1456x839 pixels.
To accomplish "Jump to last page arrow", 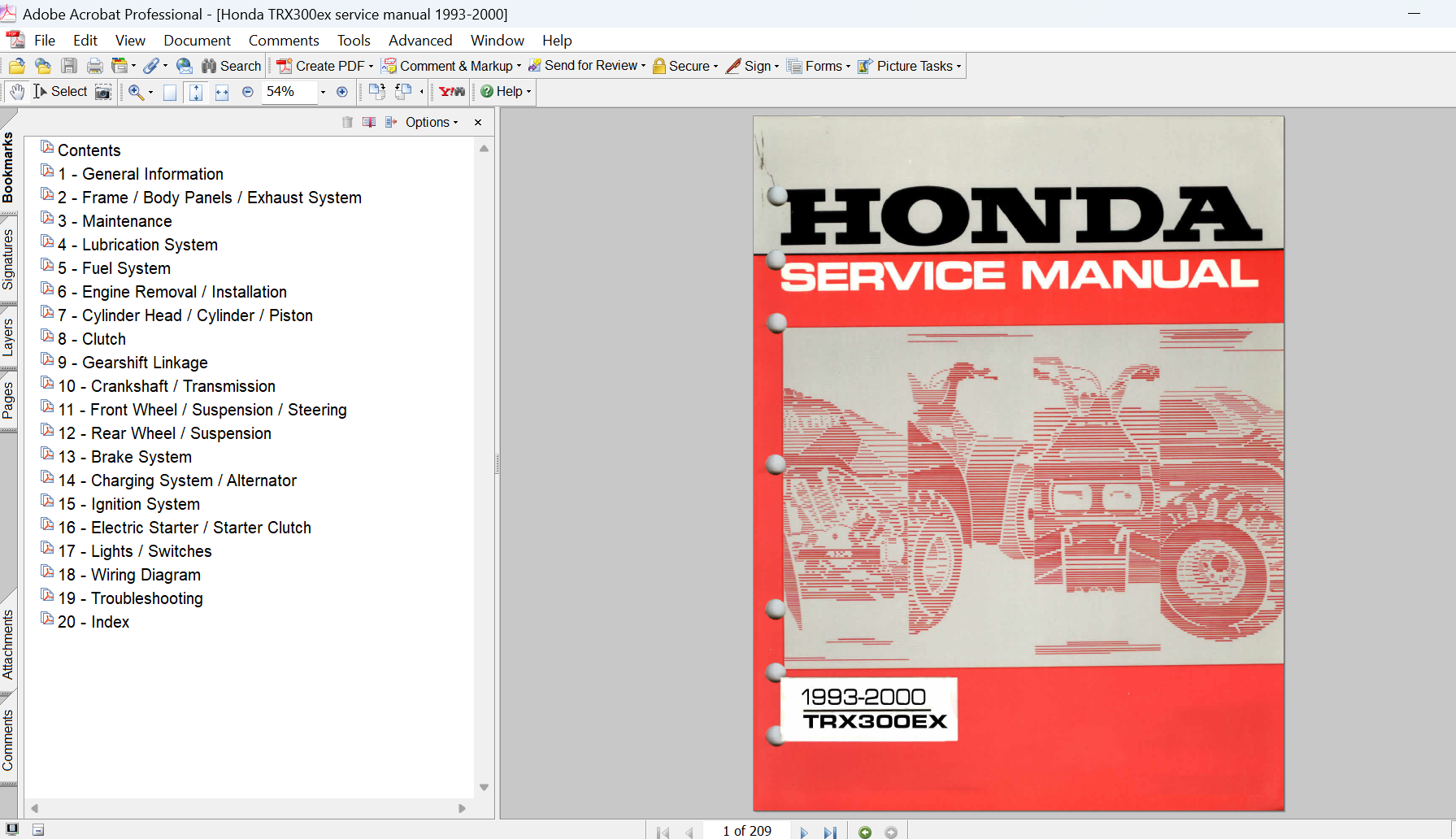I will coord(830,832).
